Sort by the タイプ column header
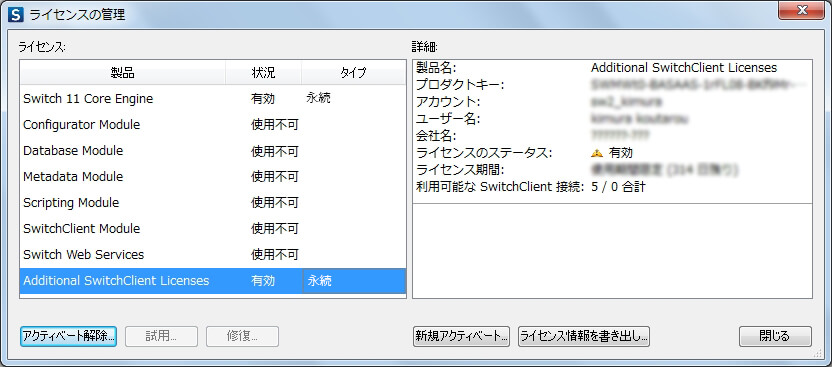The width and height of the screenshot is (832, 367). pos(353,73)
